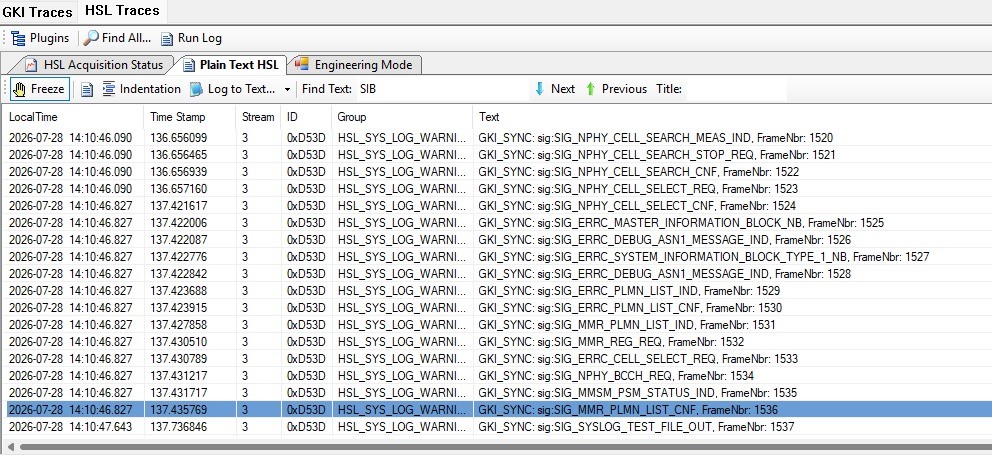Go to Previous search match

click(x=616, y=89)
